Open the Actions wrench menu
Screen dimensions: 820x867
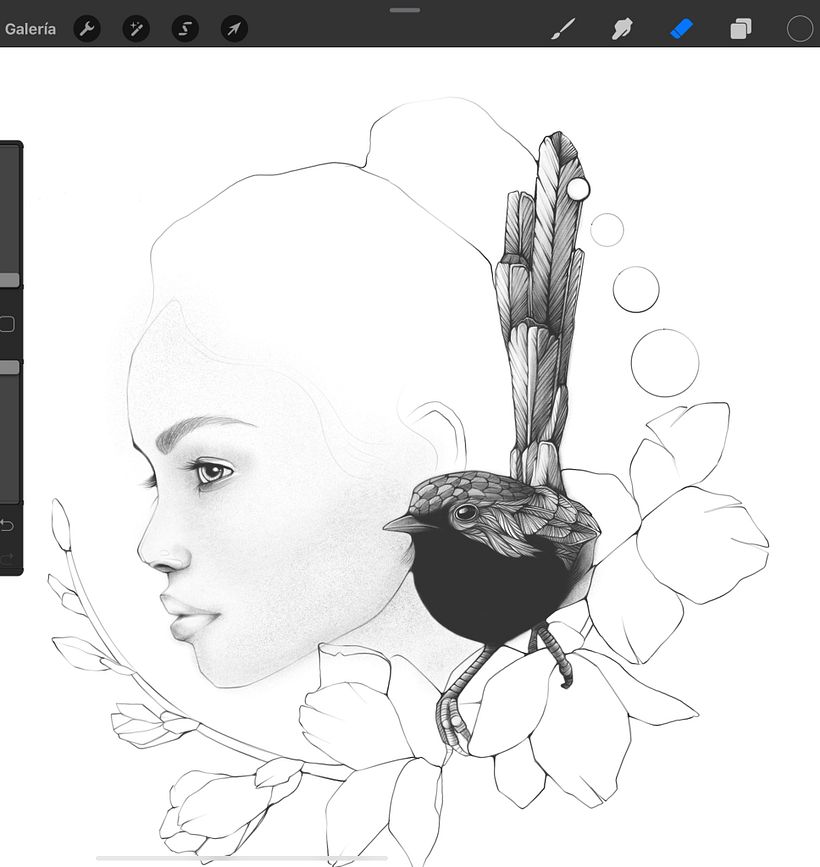(x=87, y=29)
